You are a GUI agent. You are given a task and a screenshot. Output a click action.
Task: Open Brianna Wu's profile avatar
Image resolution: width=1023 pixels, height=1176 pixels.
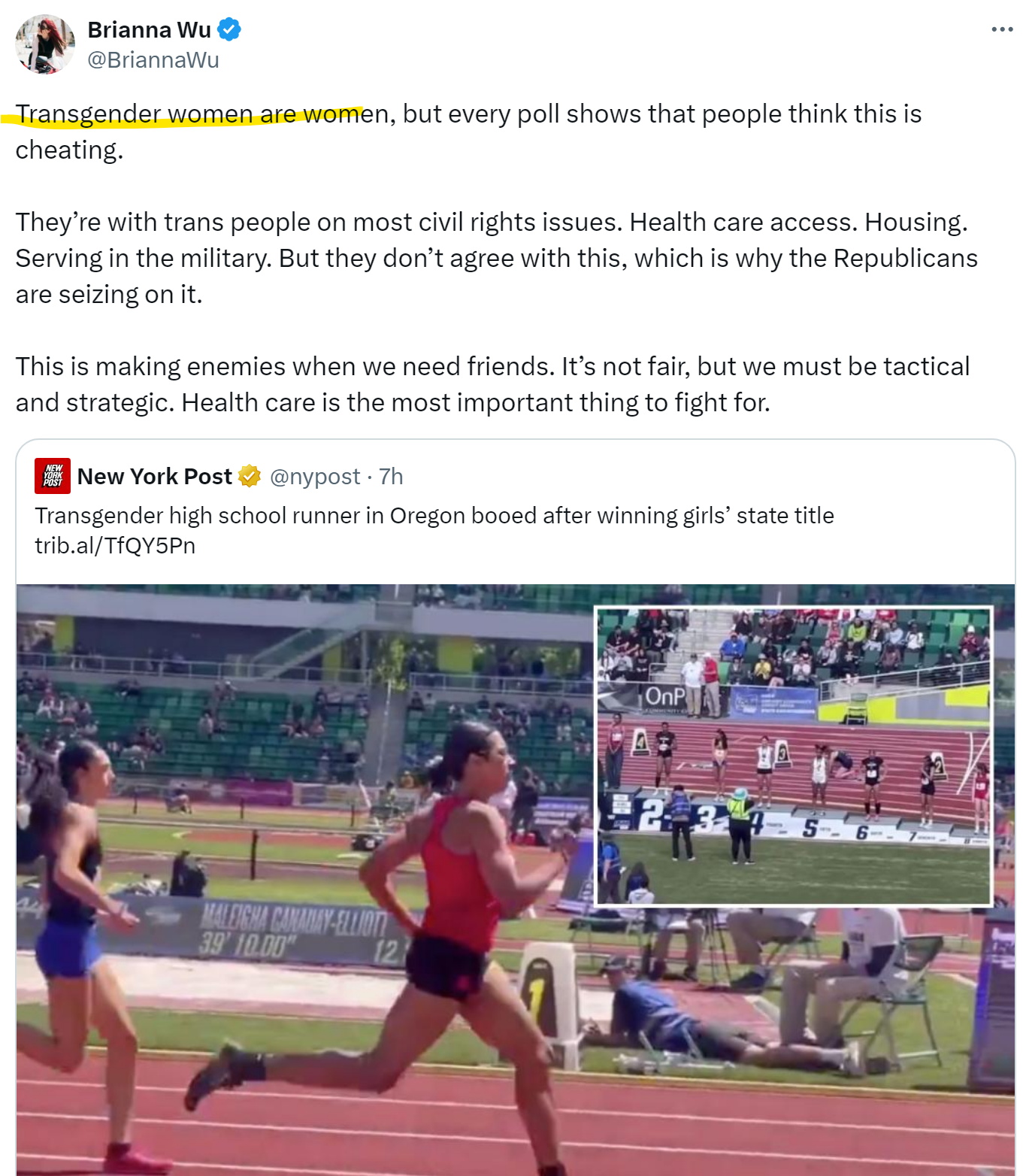coord(45,44)
